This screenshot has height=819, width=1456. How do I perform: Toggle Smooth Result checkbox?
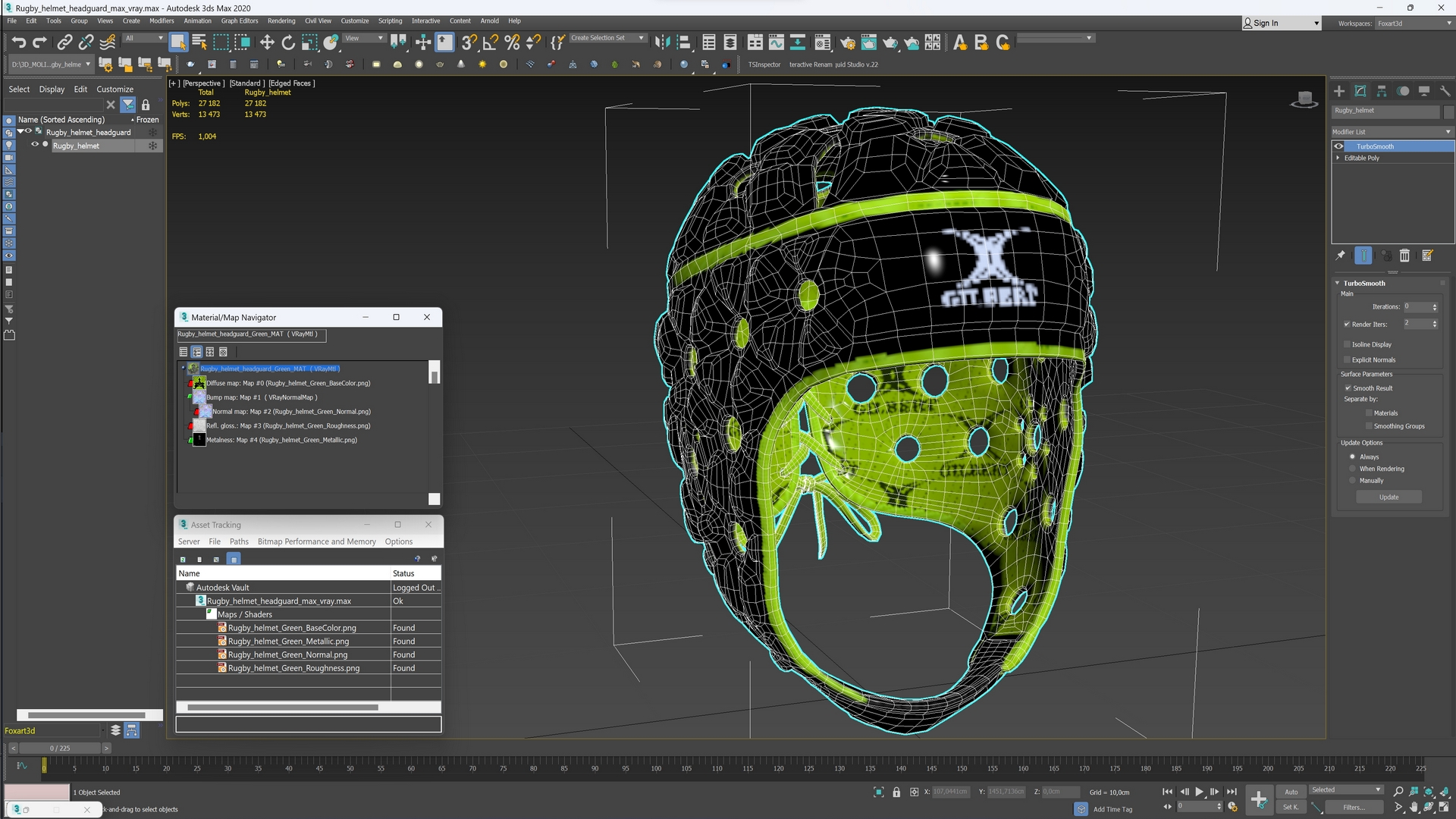pos(1348,388)
